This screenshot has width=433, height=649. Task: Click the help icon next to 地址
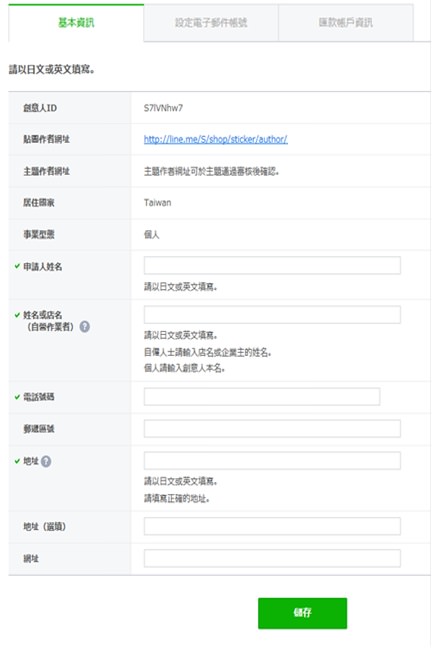point(46,462)
